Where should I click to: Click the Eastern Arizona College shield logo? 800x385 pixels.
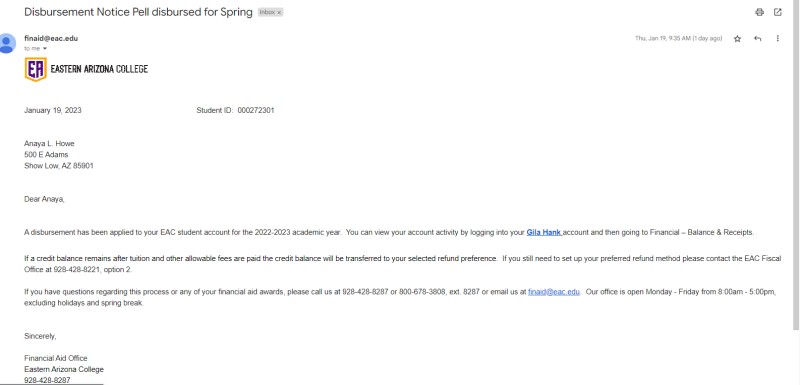tap(36, 69)
